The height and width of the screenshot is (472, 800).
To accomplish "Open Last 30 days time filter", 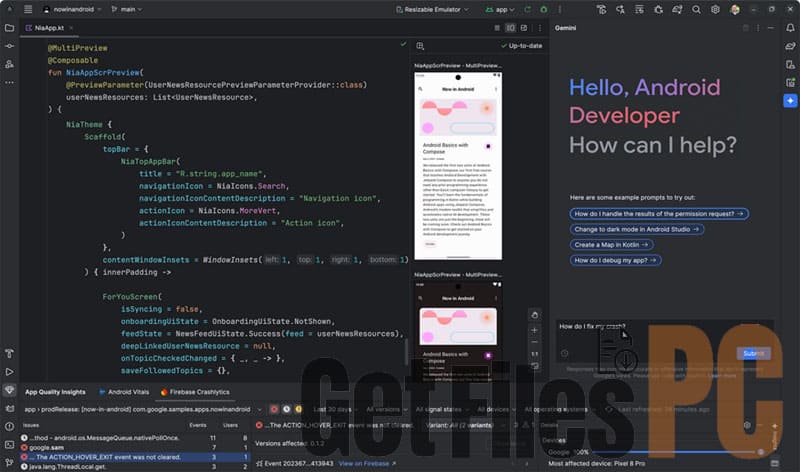I will [x=336, y=409].
